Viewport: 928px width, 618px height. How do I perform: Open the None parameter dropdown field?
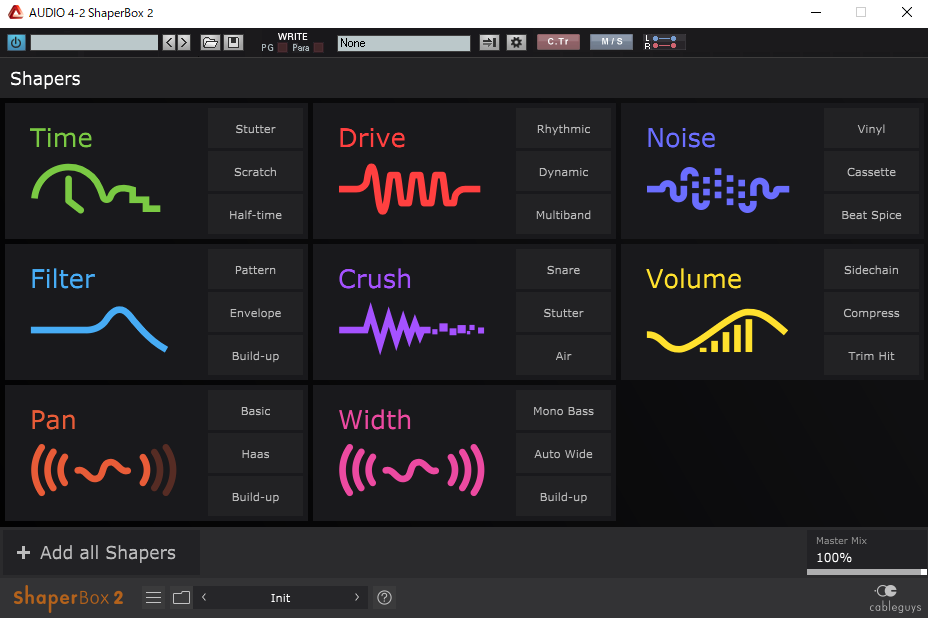click(404, 43)
